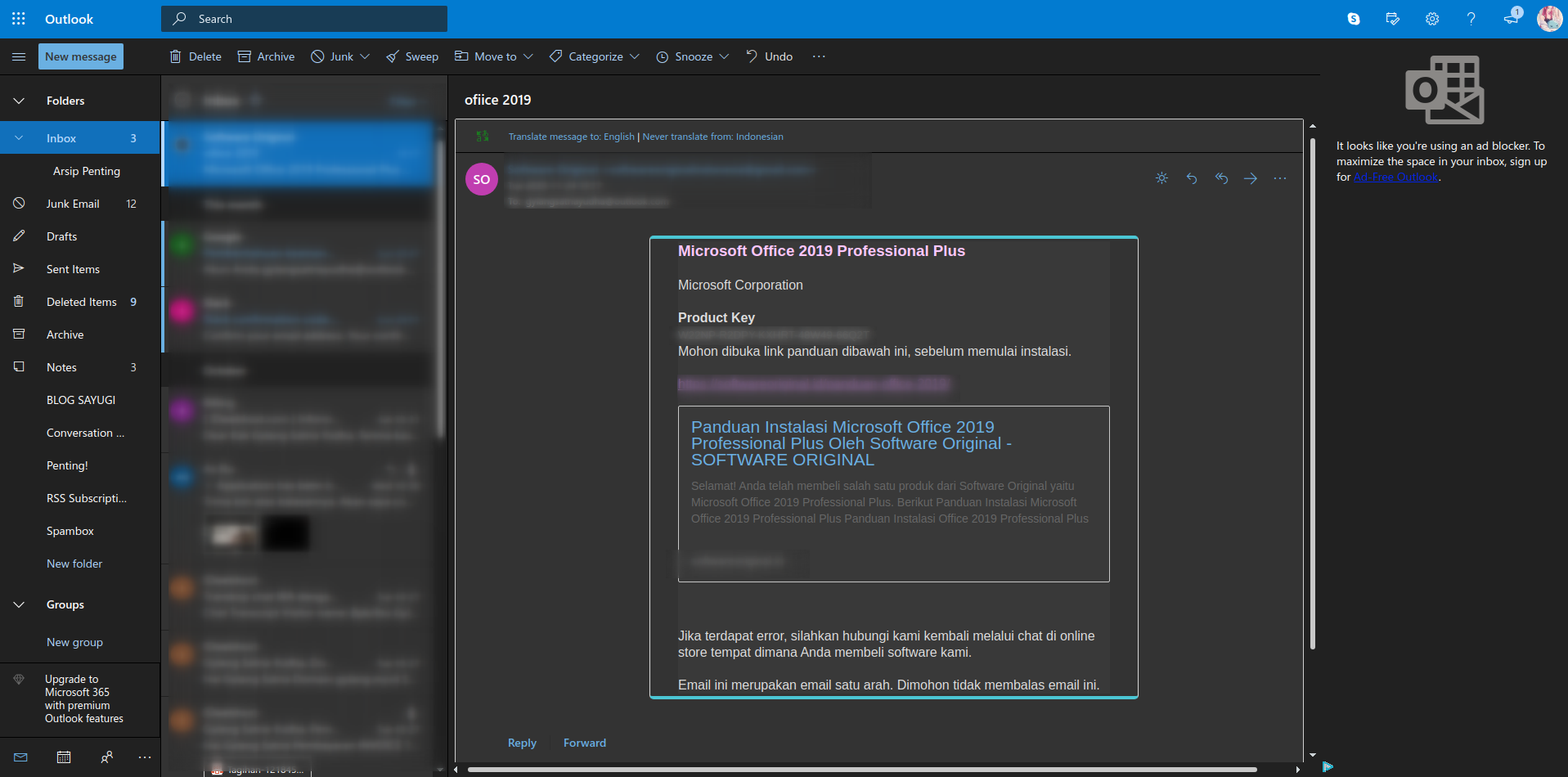Expand the Junk dropdown arrow
This screenshot has height=777, width=1568.
[x=365, y=56]
